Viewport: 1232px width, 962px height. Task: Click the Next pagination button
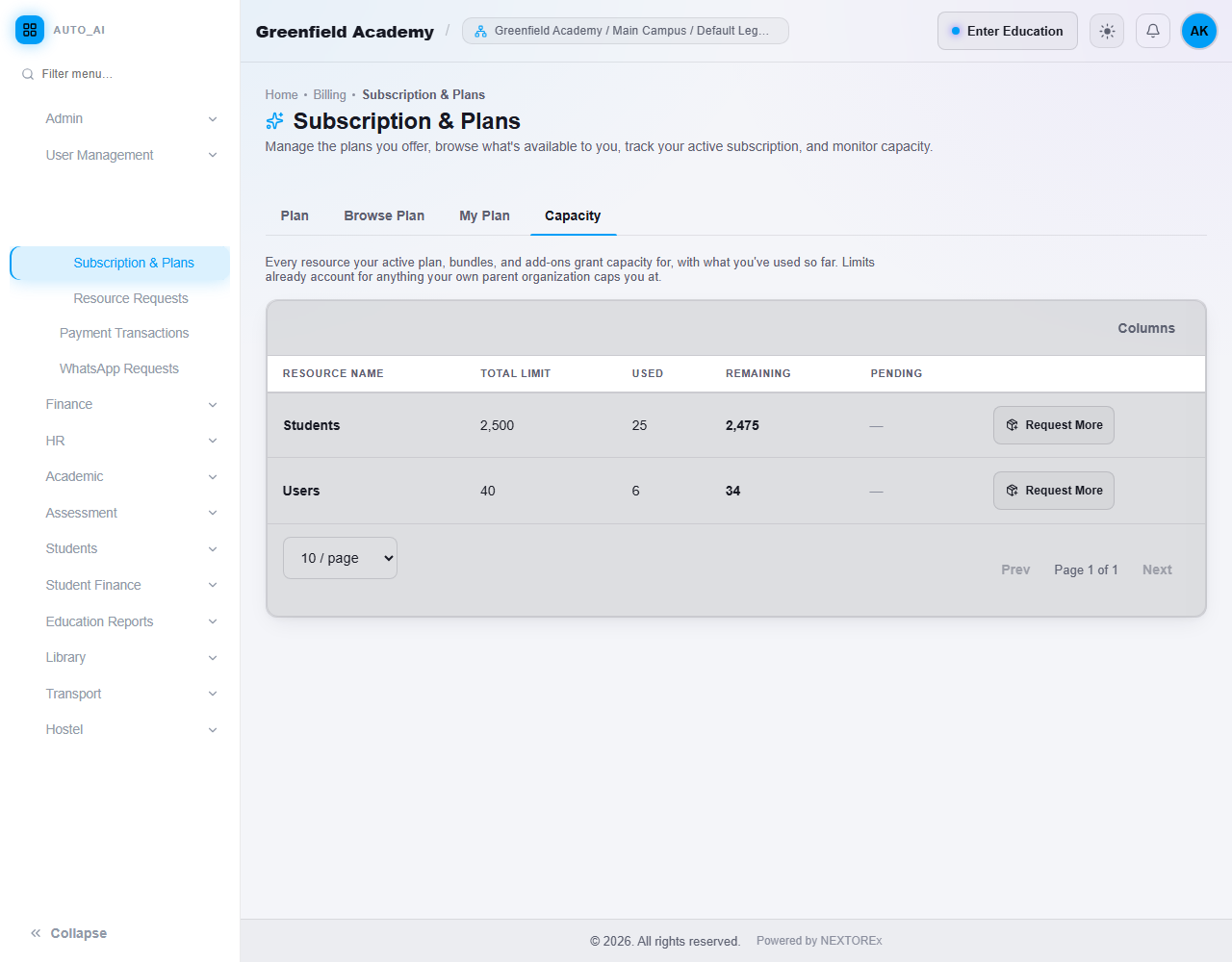click(x=1157, y=570)
